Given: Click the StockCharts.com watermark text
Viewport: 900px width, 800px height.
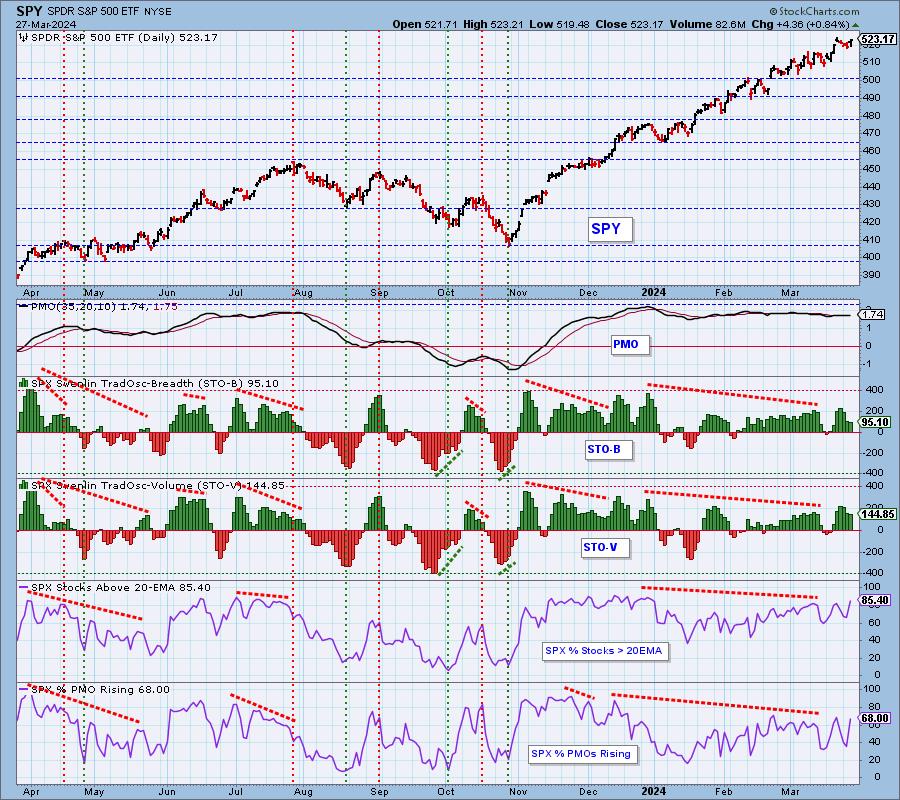Looking at the screenshot, I should (814, 11).
